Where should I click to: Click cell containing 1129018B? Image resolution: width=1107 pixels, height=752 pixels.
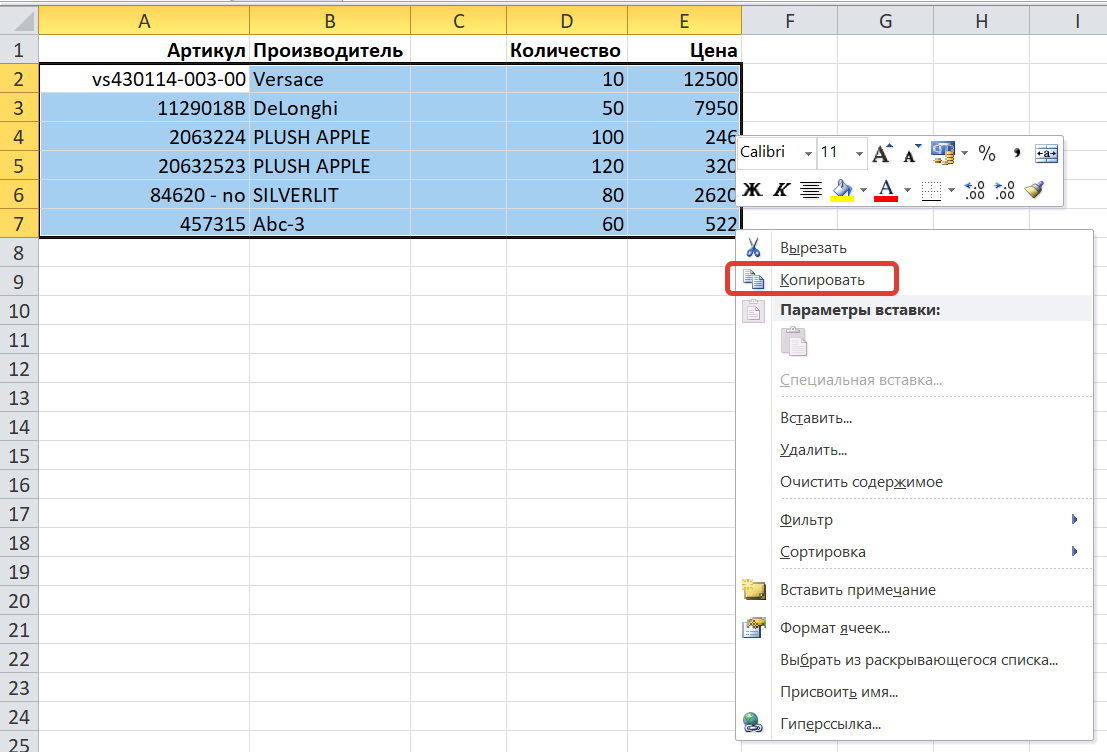tap(144, 108)
